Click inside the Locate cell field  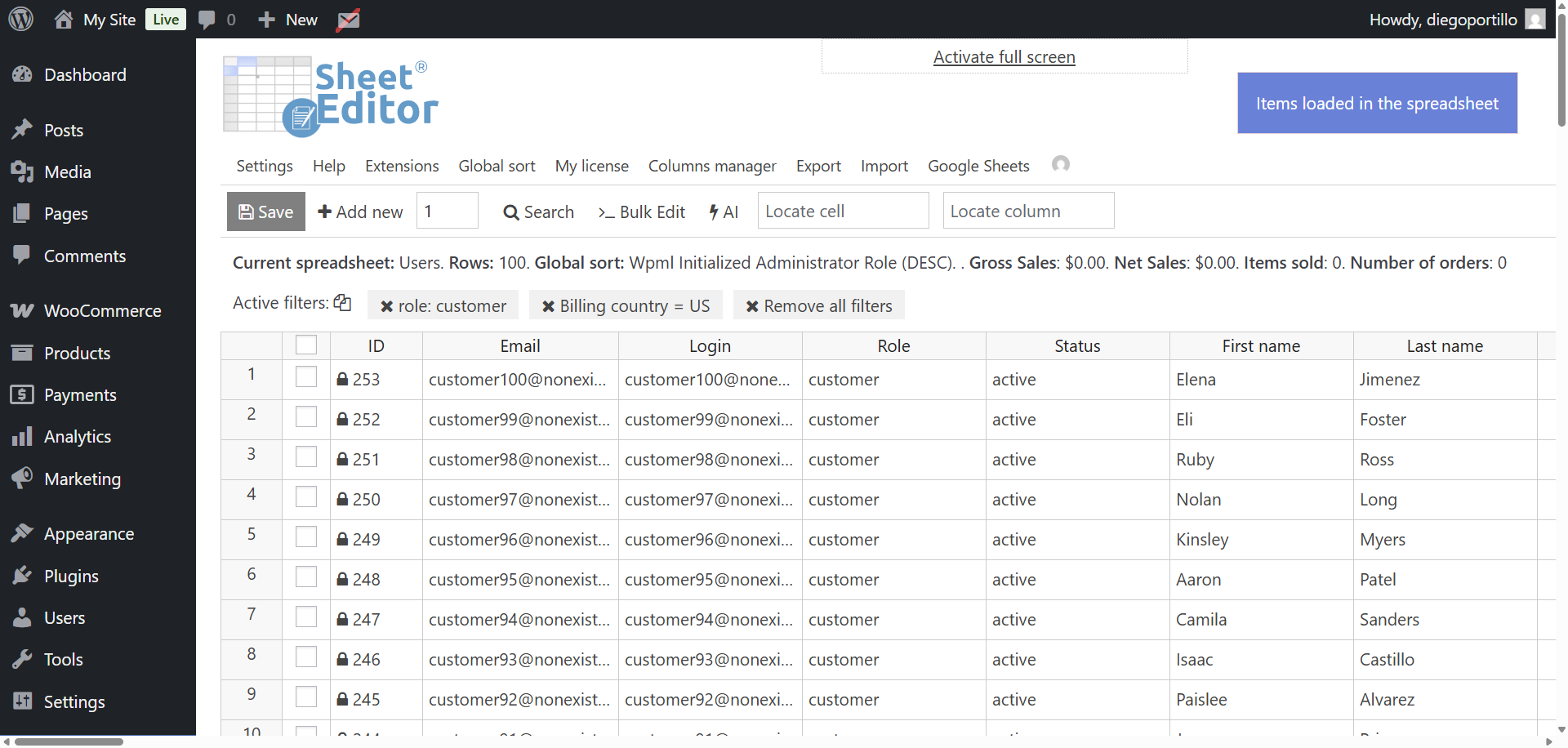pyautogui.click(x=843, y=211)
